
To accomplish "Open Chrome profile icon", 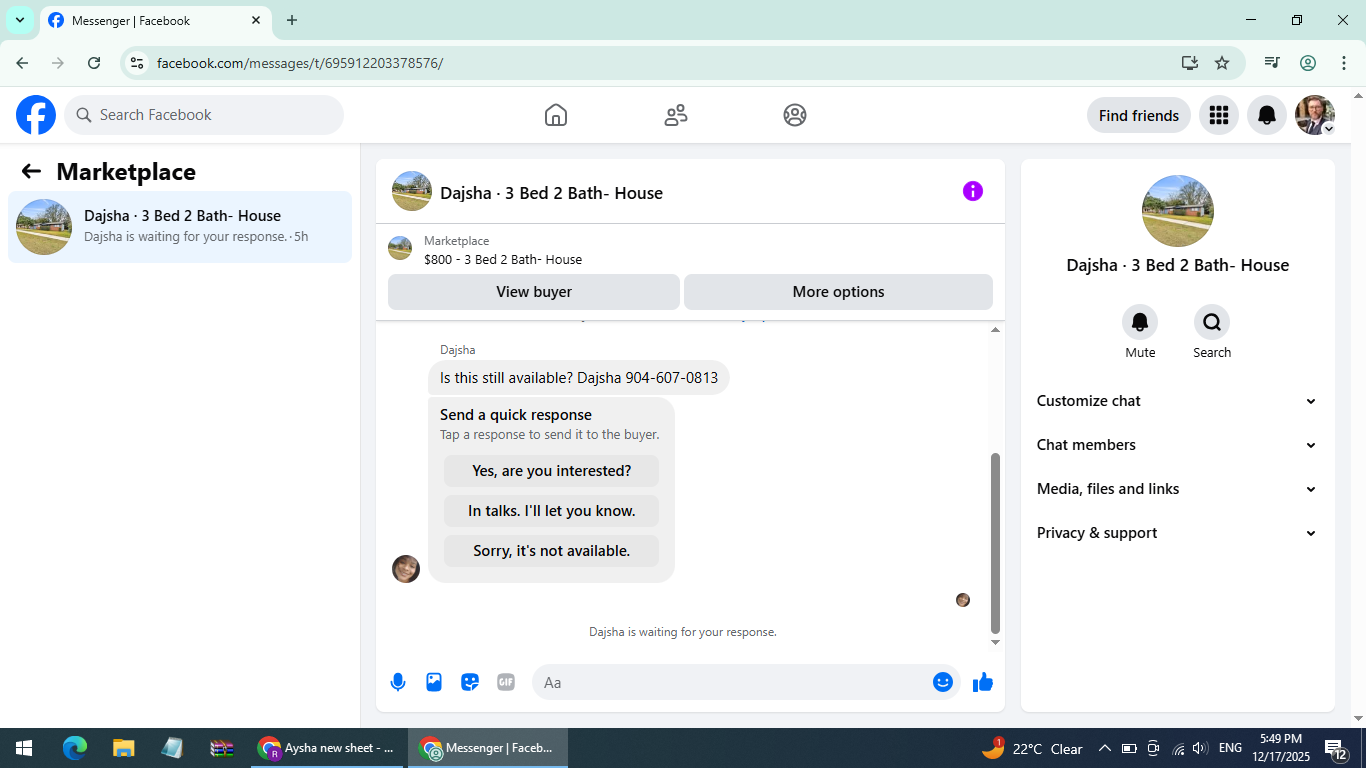I will (x=1308, y=63).
